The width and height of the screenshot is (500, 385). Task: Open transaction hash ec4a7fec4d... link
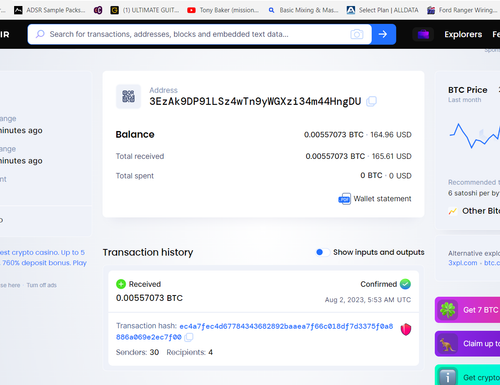coord(254,331)
